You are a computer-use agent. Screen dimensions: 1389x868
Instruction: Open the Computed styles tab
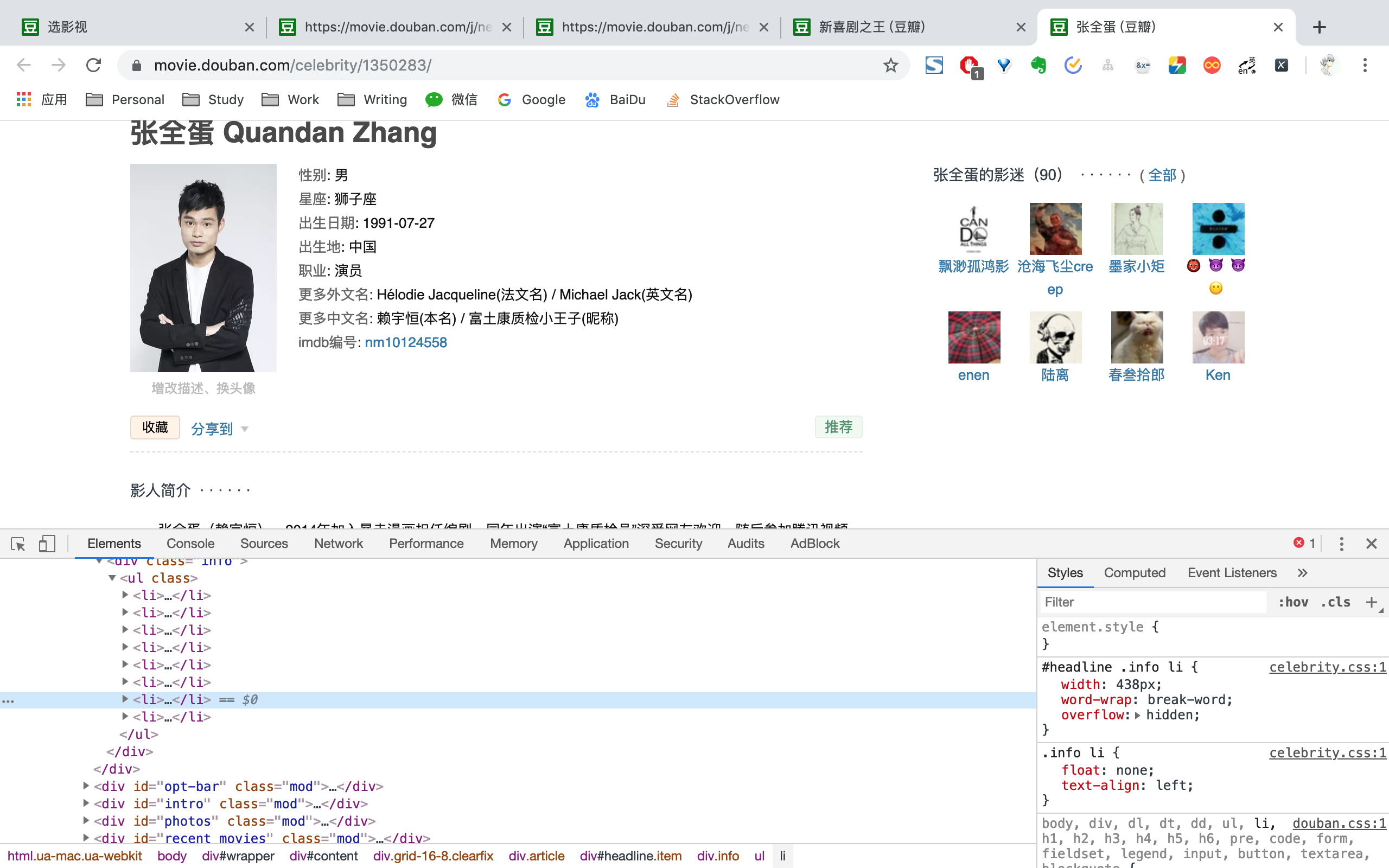[1134, 572]
